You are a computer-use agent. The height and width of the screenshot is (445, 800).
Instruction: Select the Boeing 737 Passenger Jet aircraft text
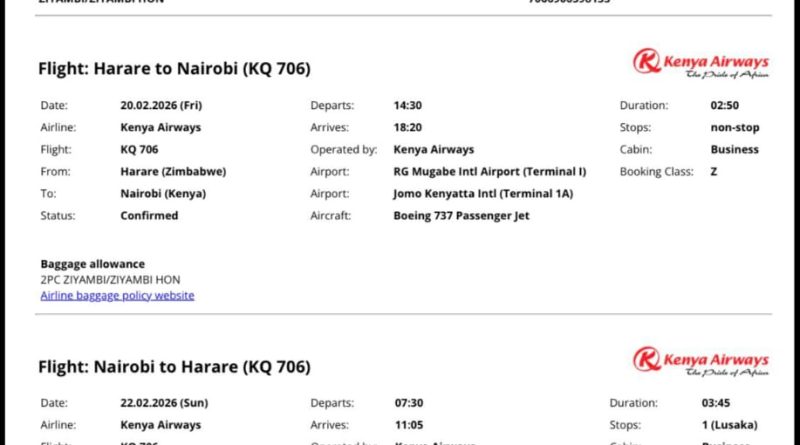[x=461, y=215]
